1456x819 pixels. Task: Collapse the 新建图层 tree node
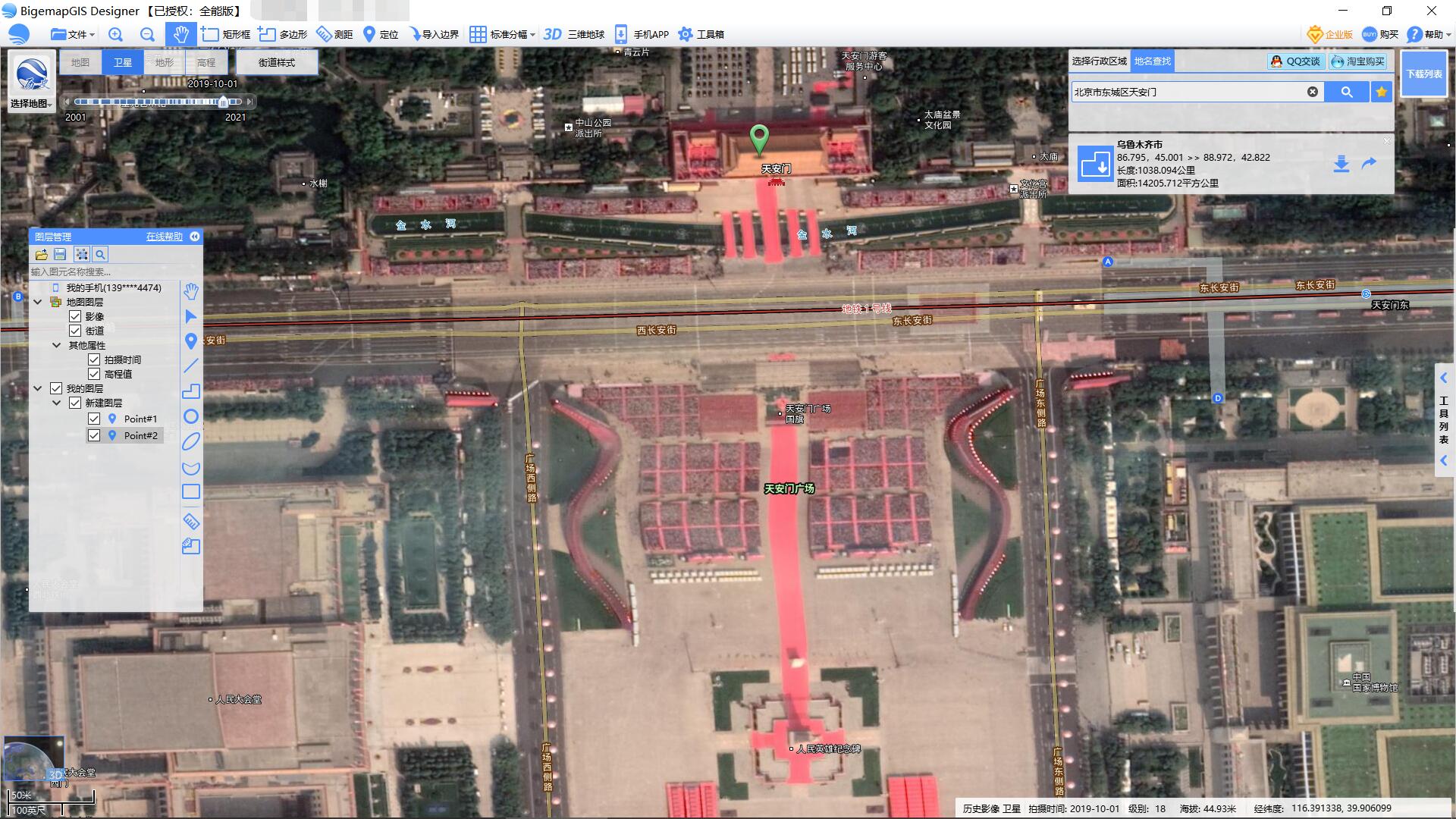[57, 403]
